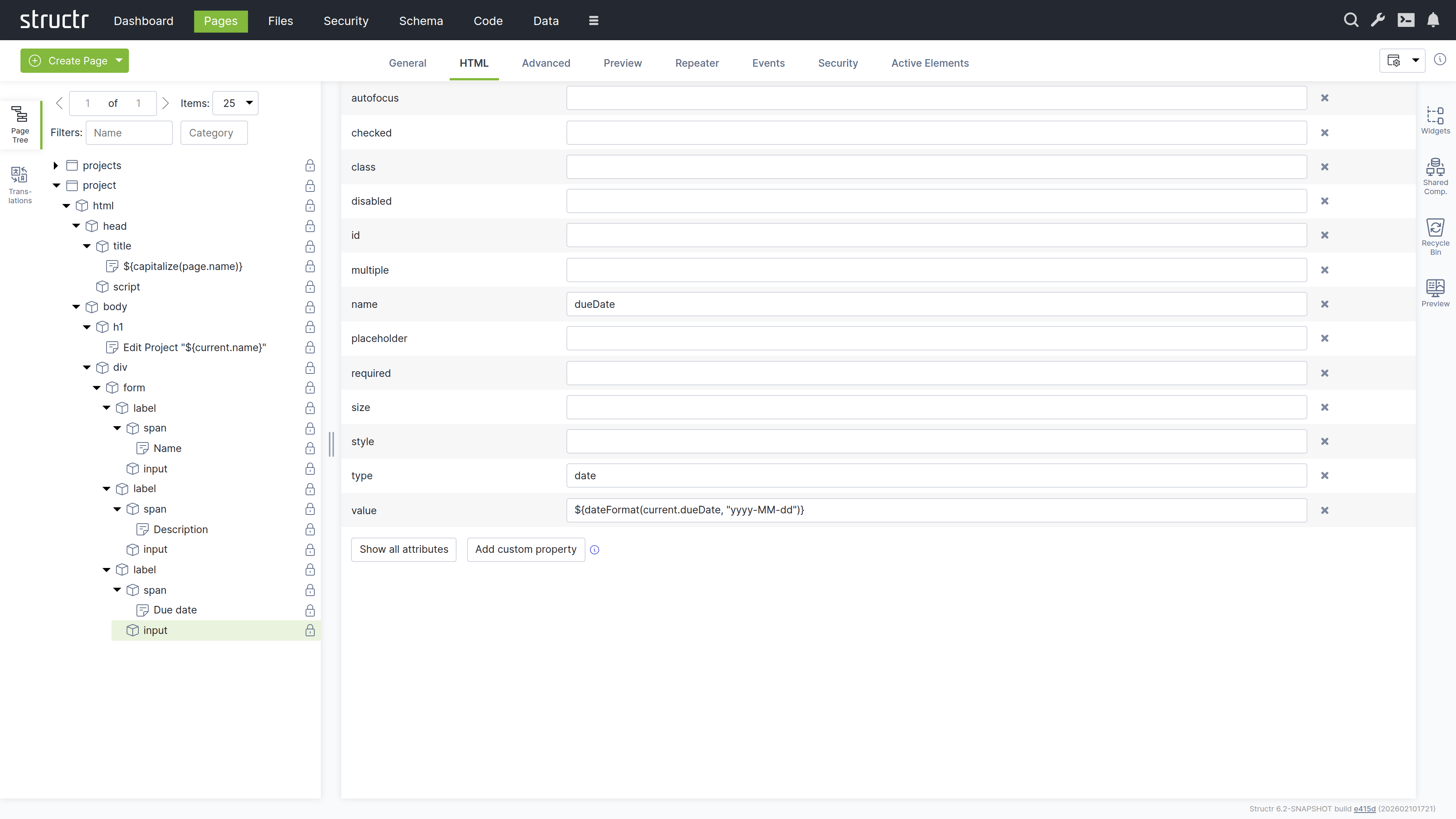1456x819 pixels.
Task: Click the Add custom property button
Action: click(525, 549)
